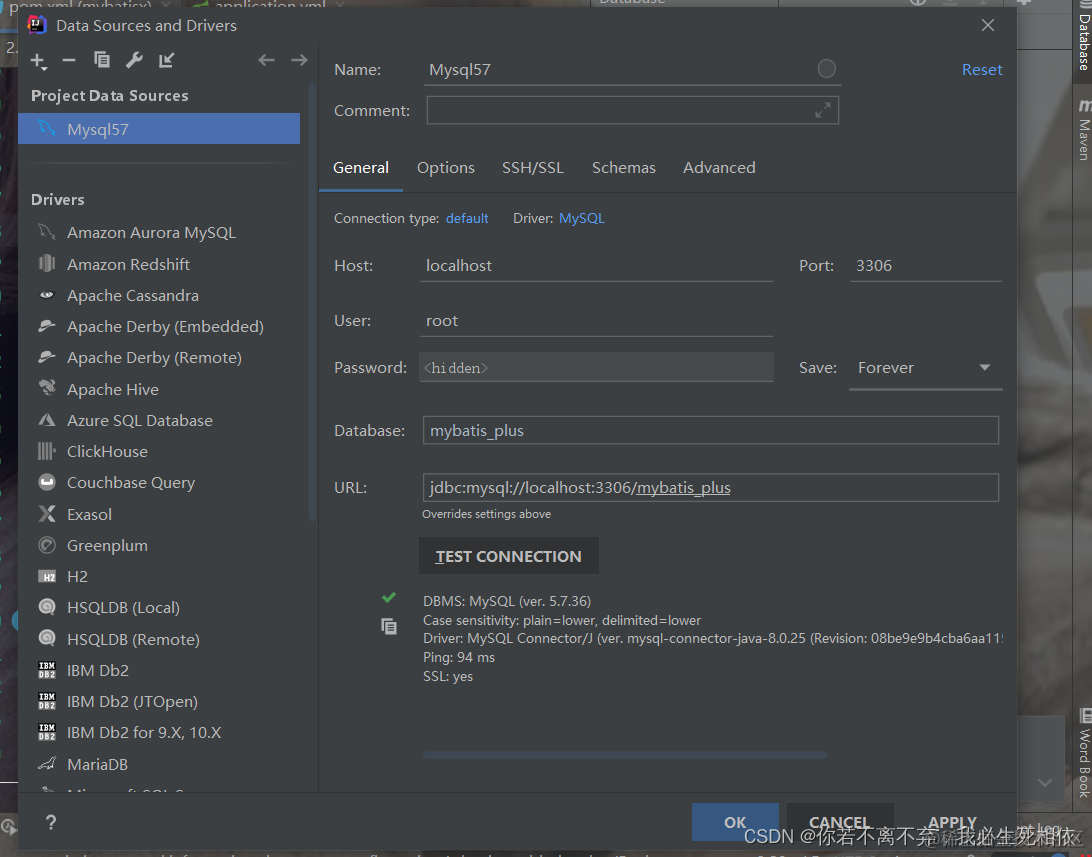Click the Port field

pyautogui.click(x=926, y=266)
